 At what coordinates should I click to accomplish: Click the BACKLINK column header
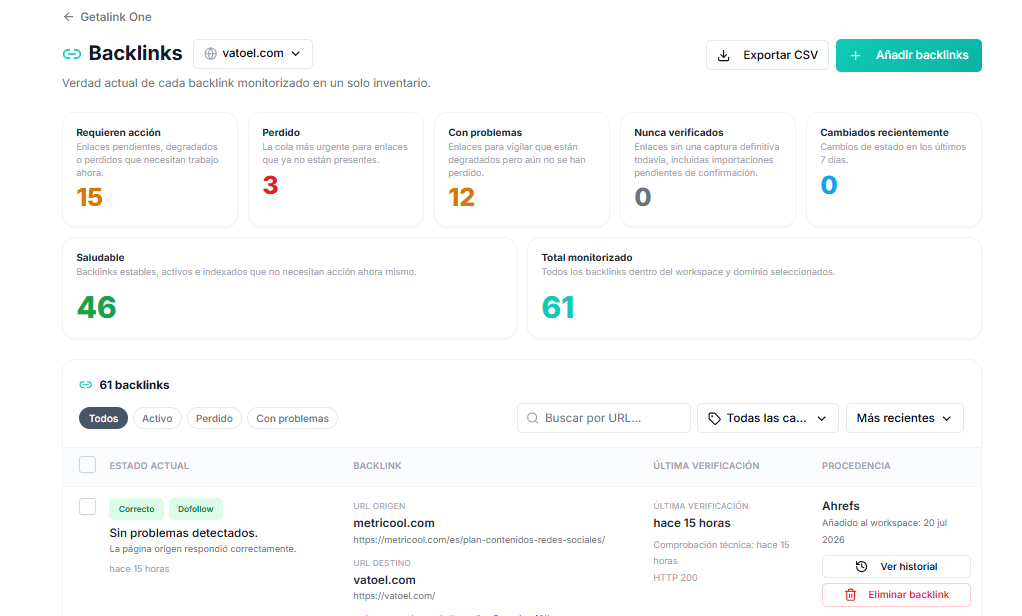click(x=377, y=466)
